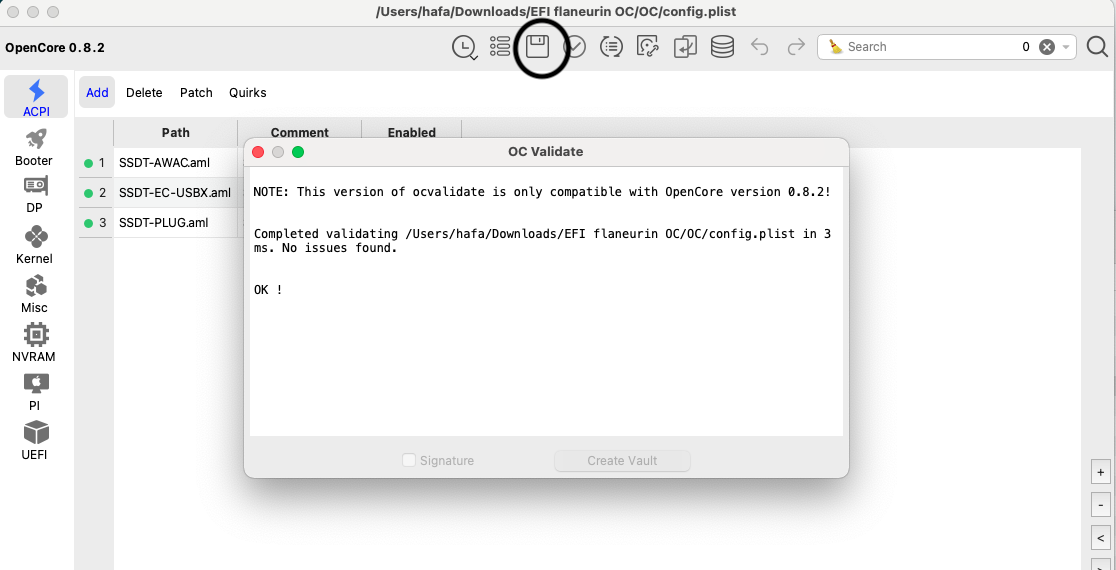The image size is (1116, 570).
Task: Click the Create Vault button
Action: click(622, 460)
